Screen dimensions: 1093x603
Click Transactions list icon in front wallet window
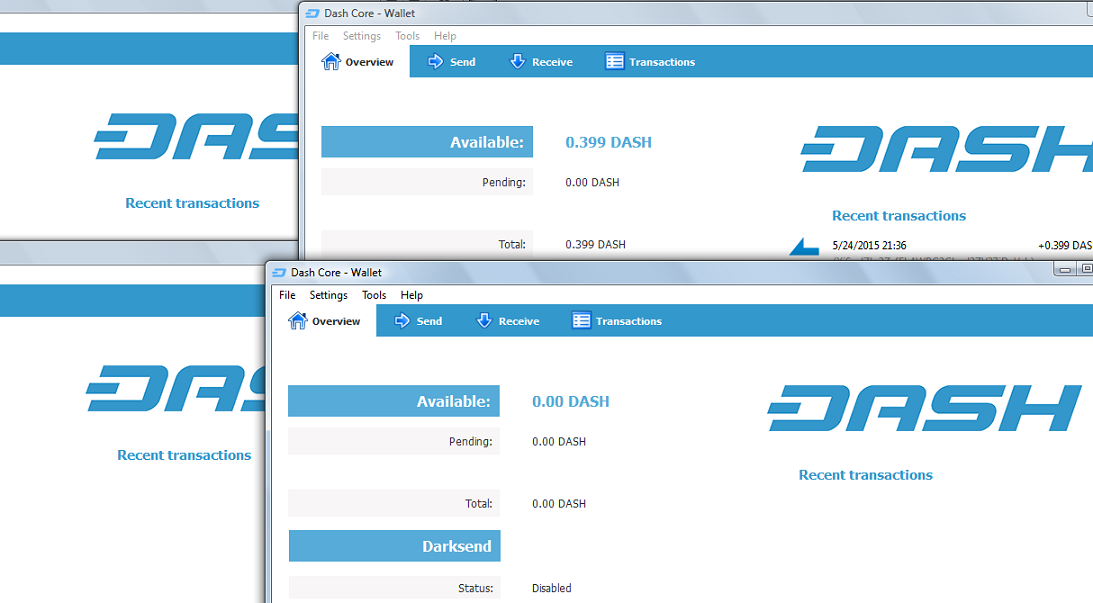[581, 321]
